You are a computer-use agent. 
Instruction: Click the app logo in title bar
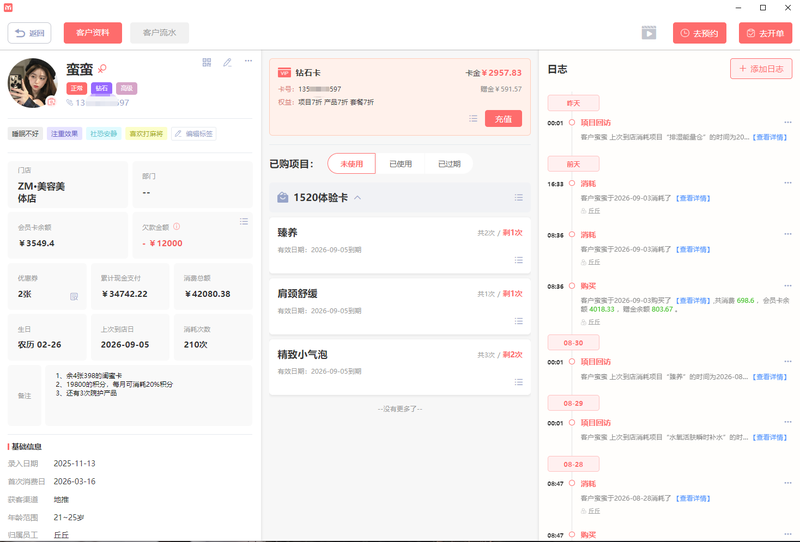click(x=8, y=8)
